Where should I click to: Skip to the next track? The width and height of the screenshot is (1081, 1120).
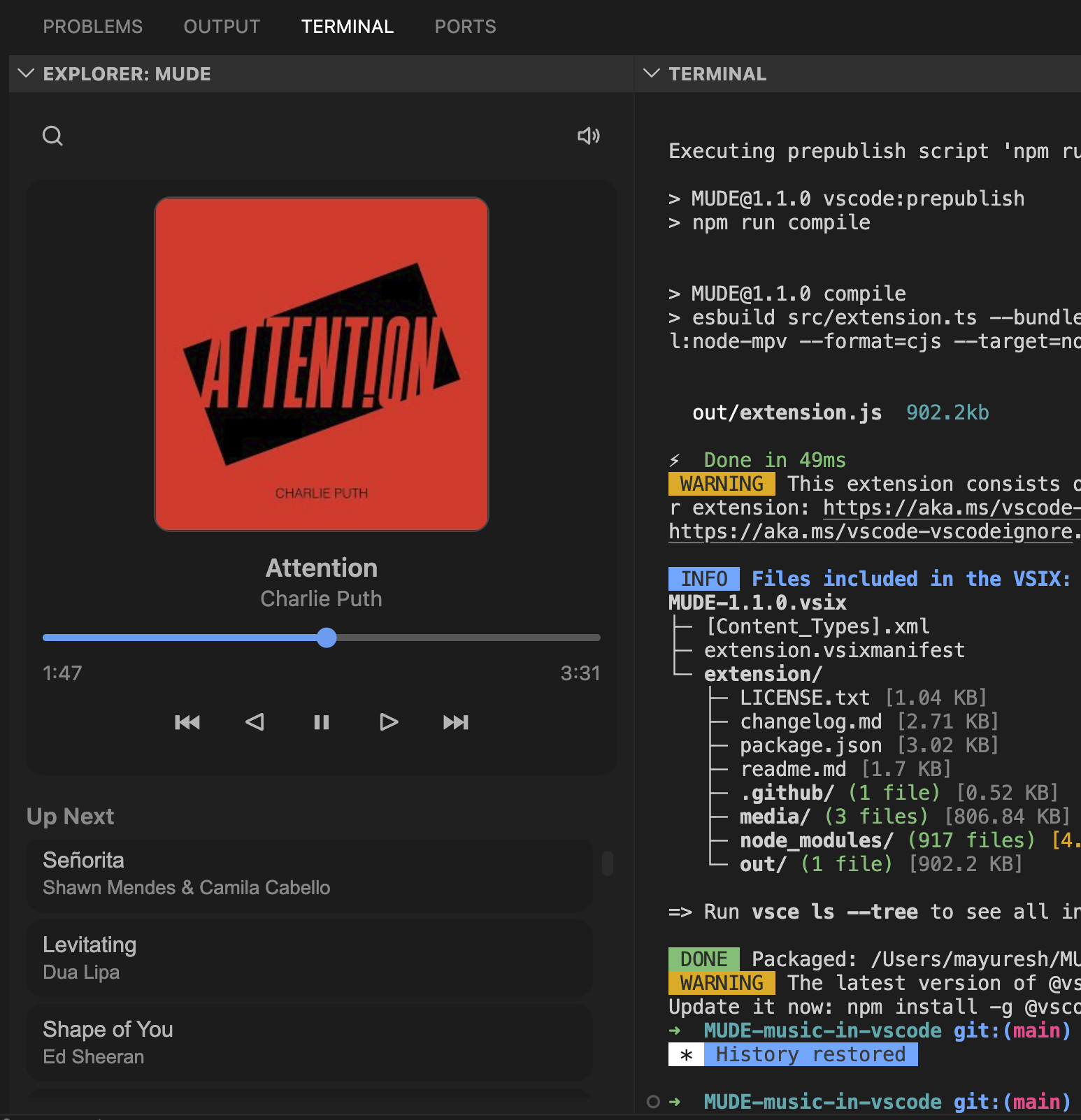(456, 722)
